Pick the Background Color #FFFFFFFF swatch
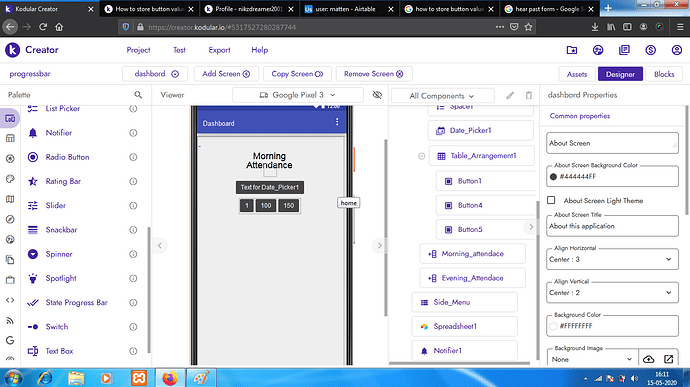The image size is (690, 387). [x=554, y=326]
